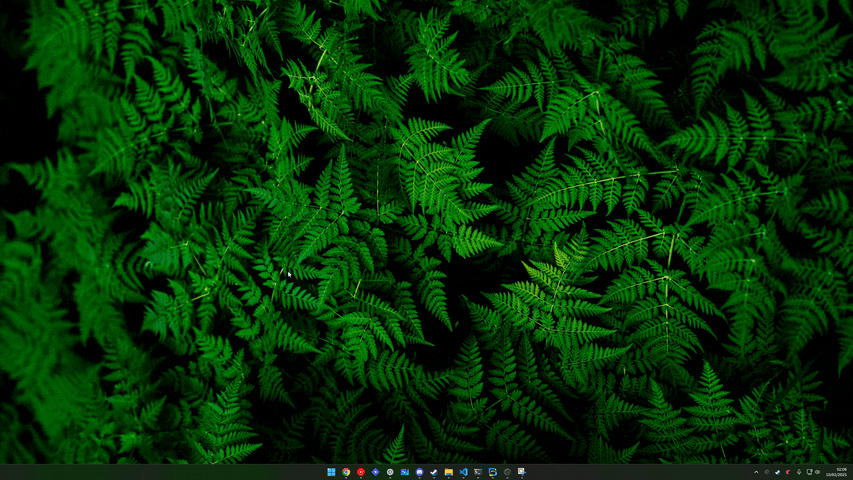Open Steam from the taskbar
This screenshot has width=853, height=480.
[x=434, y=472]
